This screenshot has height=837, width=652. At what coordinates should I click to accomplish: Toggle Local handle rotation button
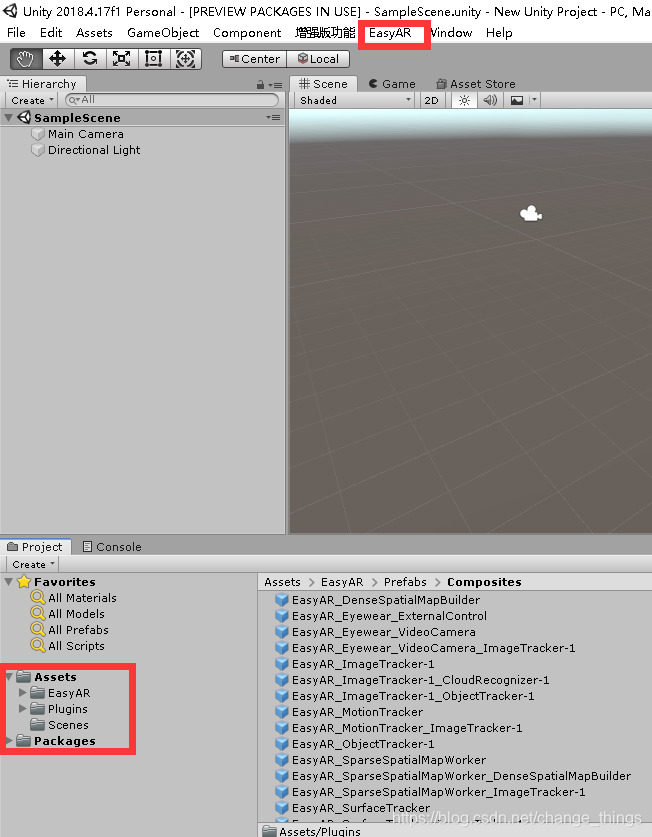(x=318, y=59)
